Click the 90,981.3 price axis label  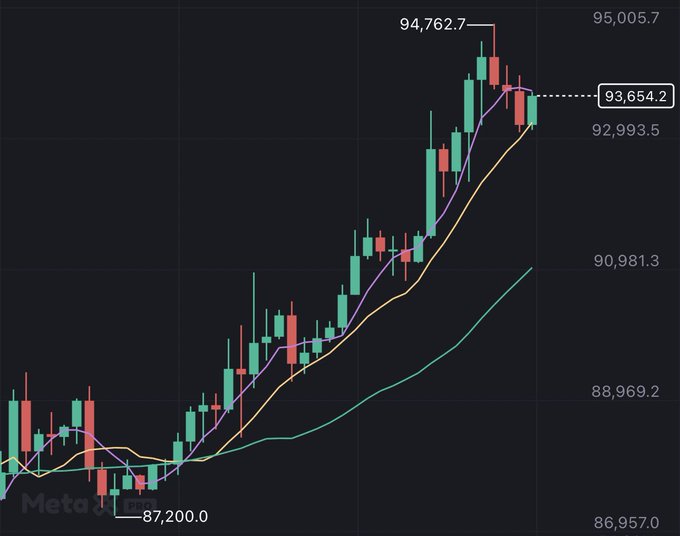[626, 261]
